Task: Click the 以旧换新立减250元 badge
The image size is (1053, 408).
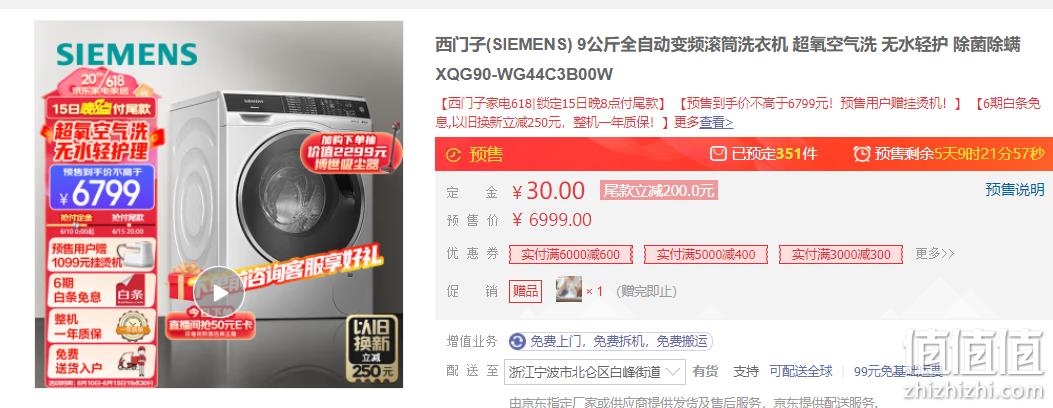Action: pos(371,348)
